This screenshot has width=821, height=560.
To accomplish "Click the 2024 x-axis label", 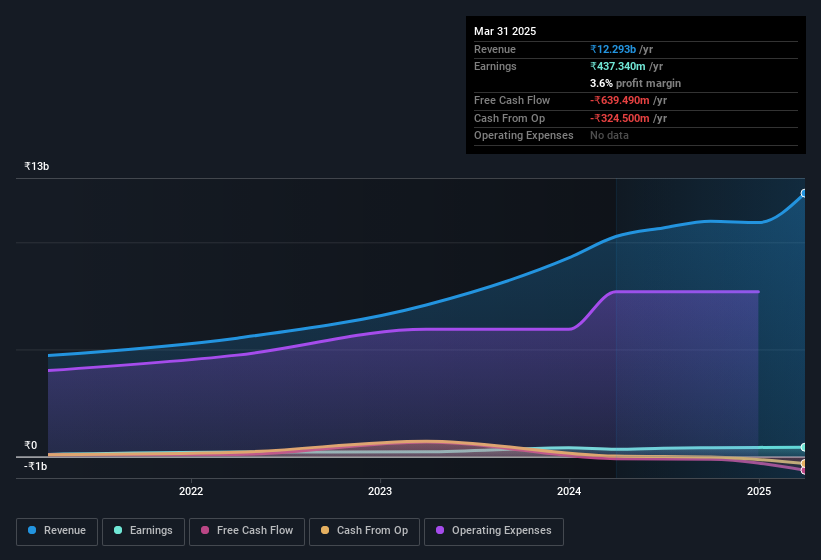I will click(569, 491).
